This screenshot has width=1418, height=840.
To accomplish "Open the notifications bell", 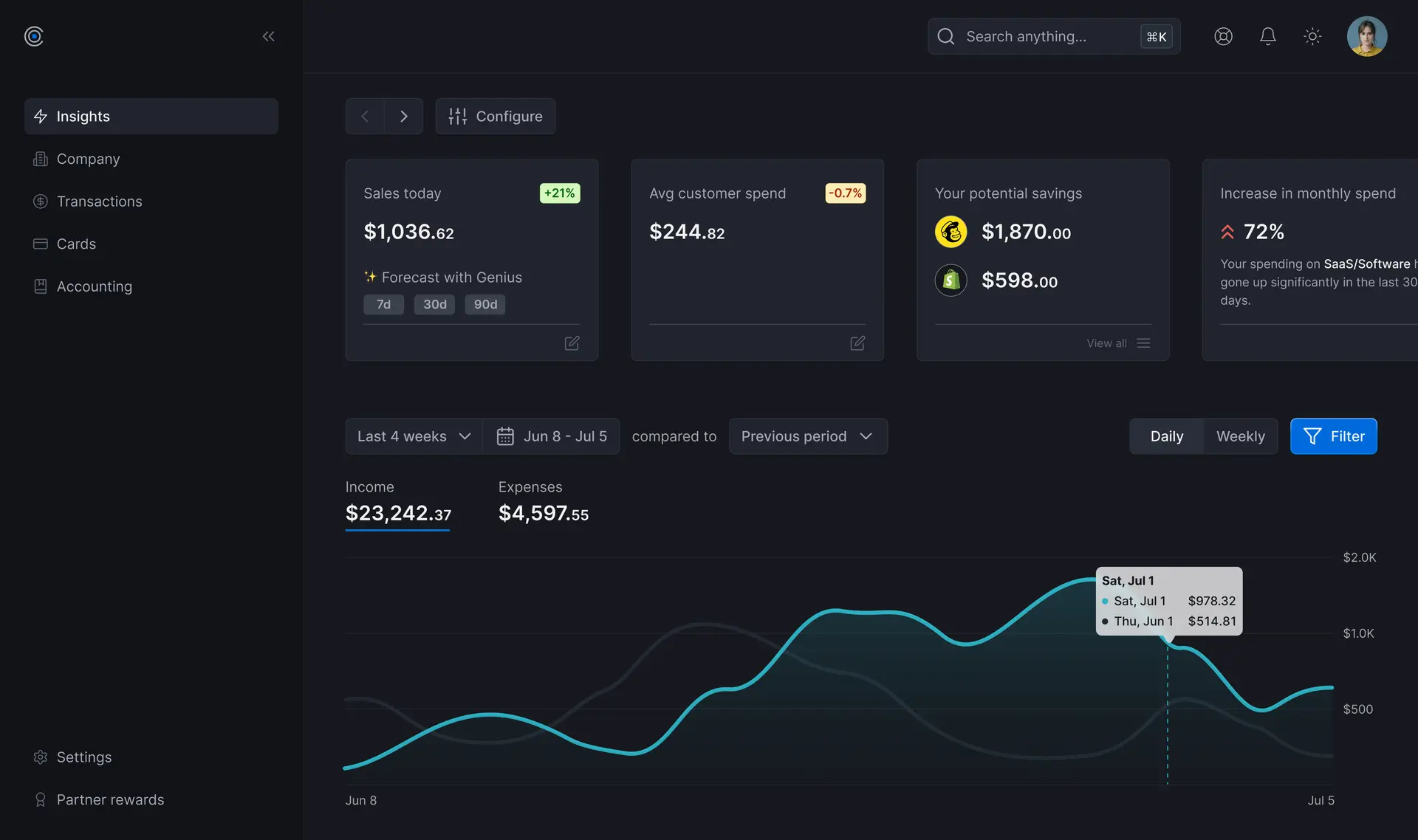I will (x=1267, y=36).
